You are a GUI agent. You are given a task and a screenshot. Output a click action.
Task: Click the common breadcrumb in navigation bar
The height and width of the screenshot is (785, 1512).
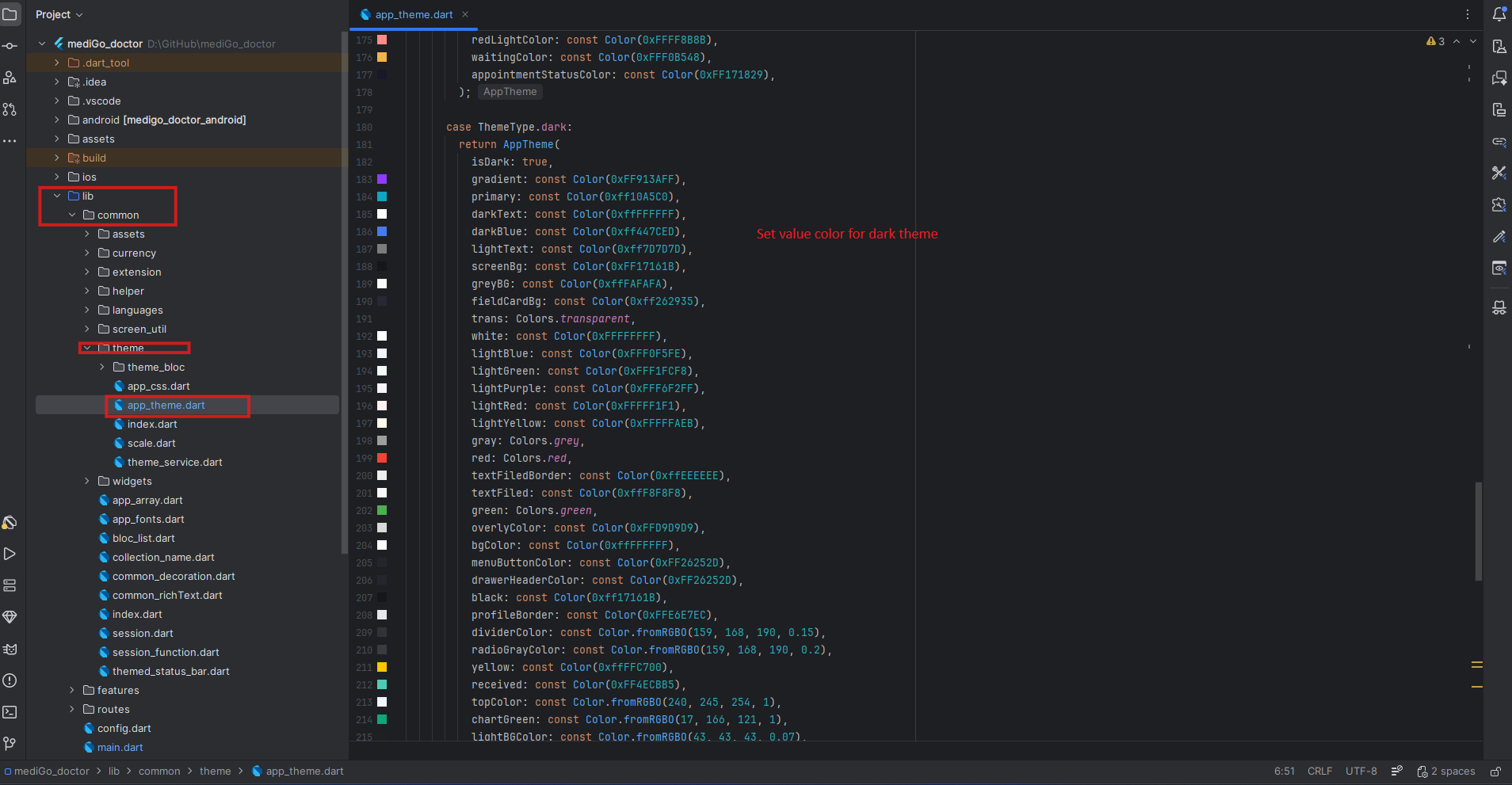pos(159,772)
